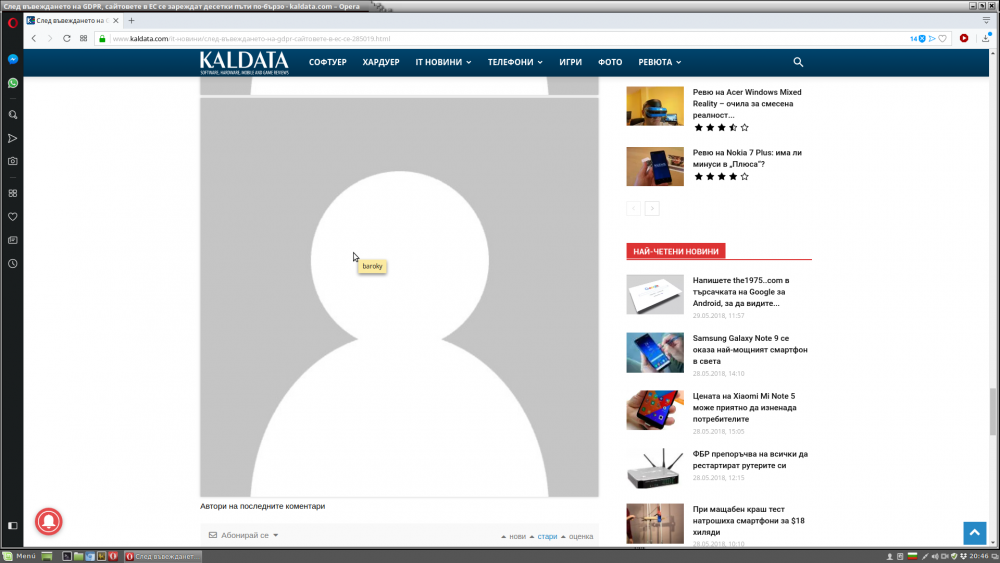Open the Speed Dial start page button
The width and height of the screenshot is (1000, 563).
click(84, 38)
